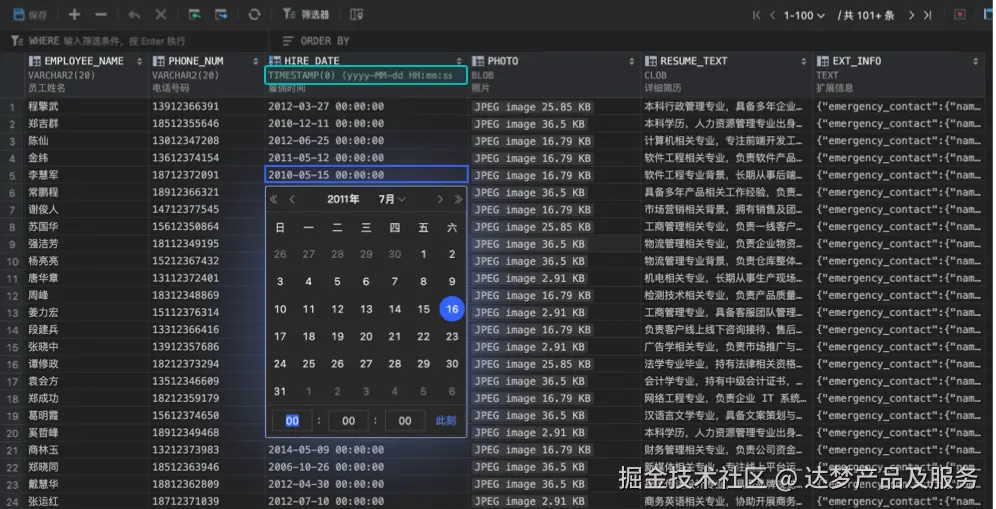The image size is (996, 509).
Task: Jump to last page of results
Action: (928, 15)
